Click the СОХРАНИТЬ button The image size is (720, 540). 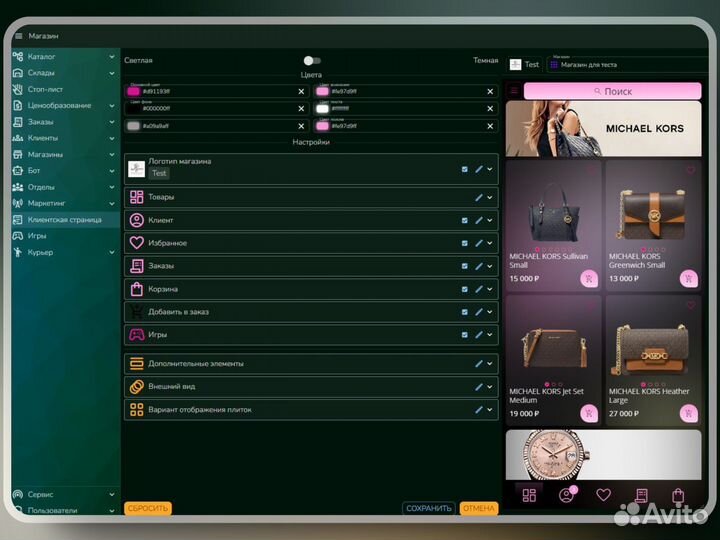[429, 508]
